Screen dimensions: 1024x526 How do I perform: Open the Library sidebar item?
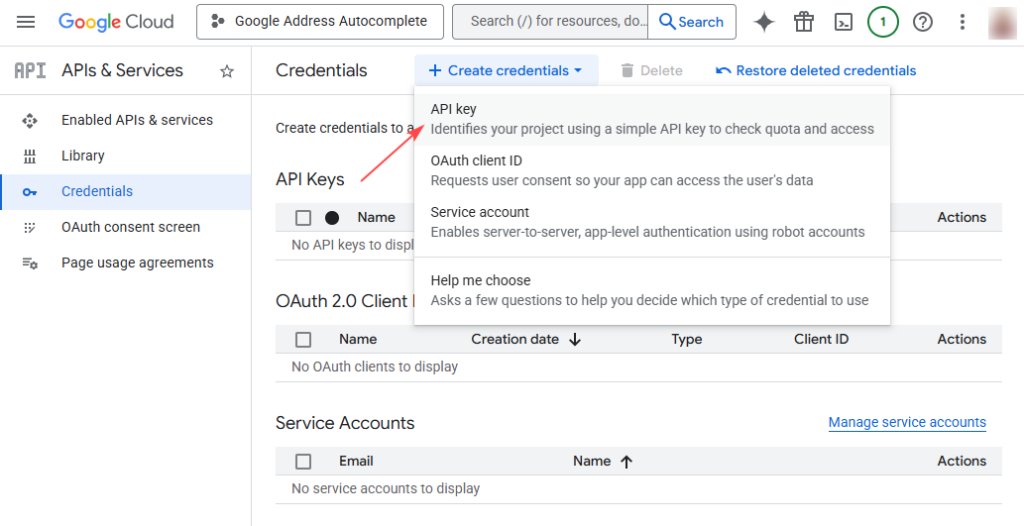pos(83,156)
